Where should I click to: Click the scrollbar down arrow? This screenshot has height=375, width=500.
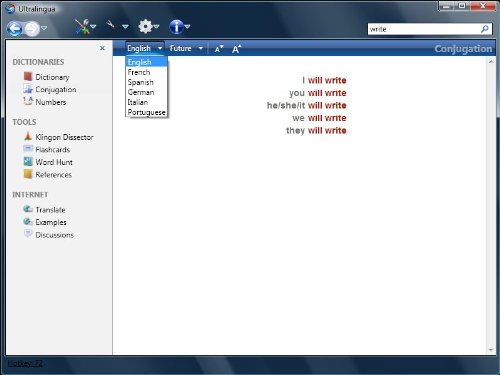491,350
